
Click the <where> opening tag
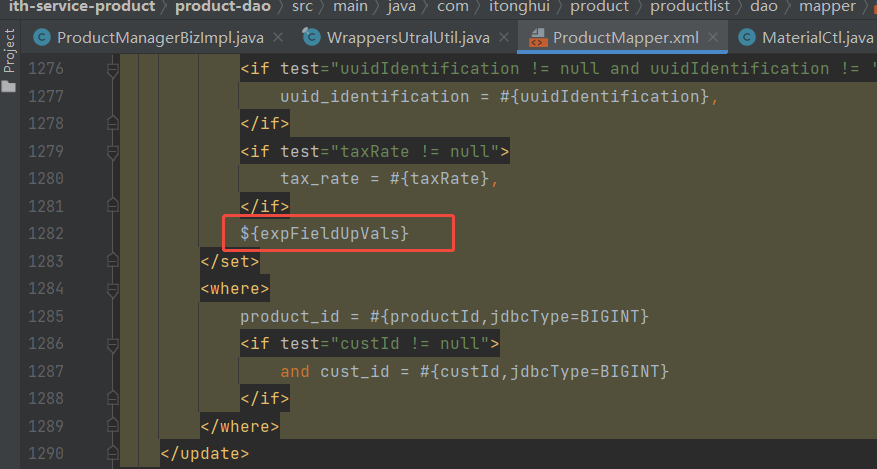pos(235,289)
